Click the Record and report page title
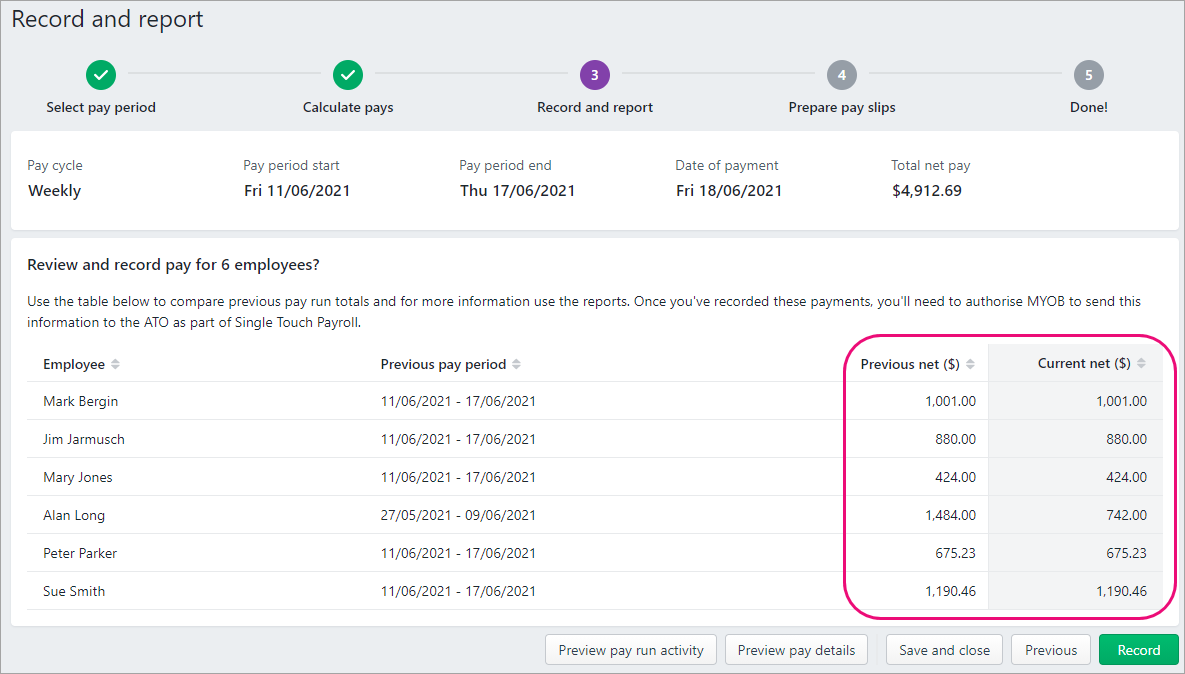 tap(107, 19)
